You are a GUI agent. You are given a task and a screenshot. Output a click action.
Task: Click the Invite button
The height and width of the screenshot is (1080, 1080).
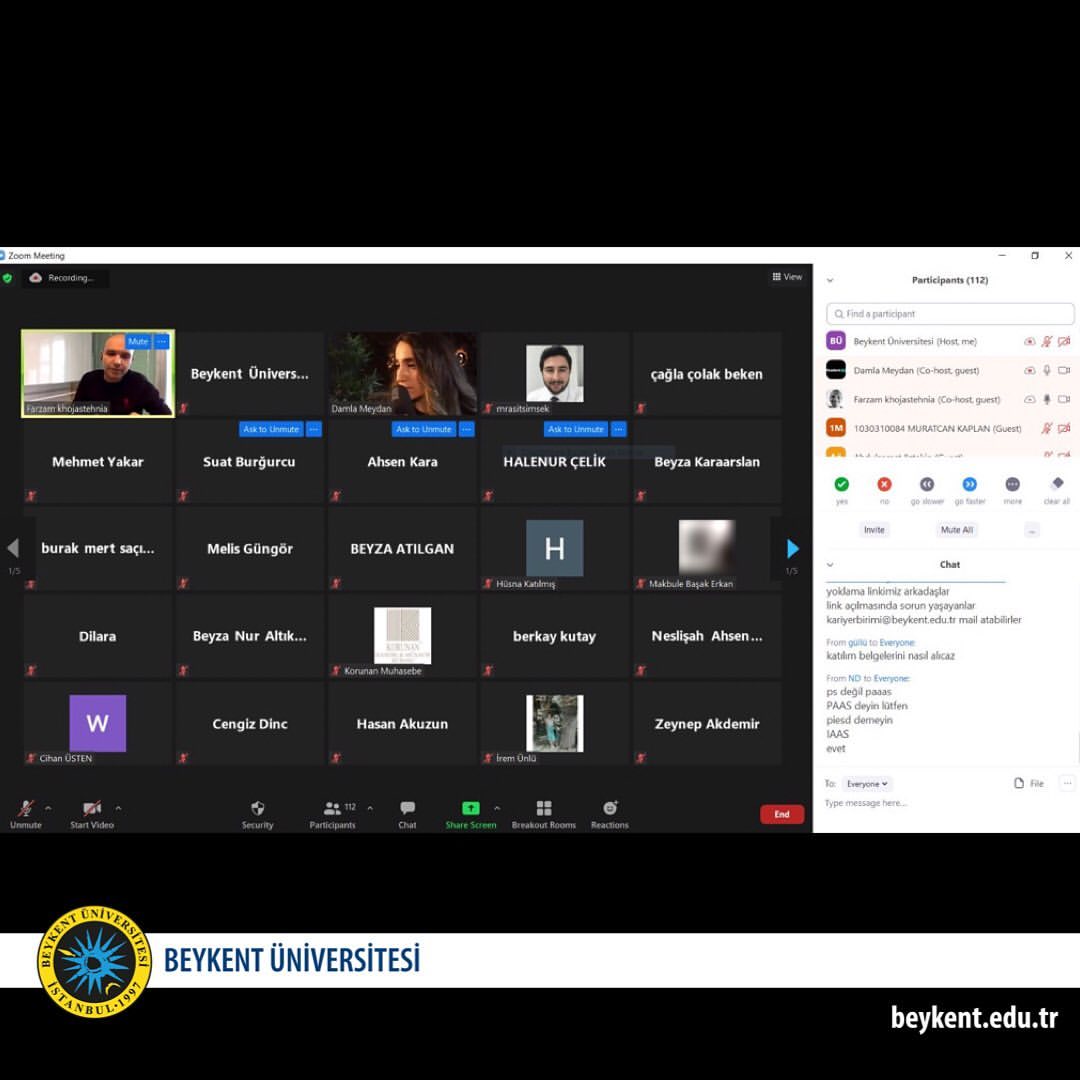[x=874, y=530]
